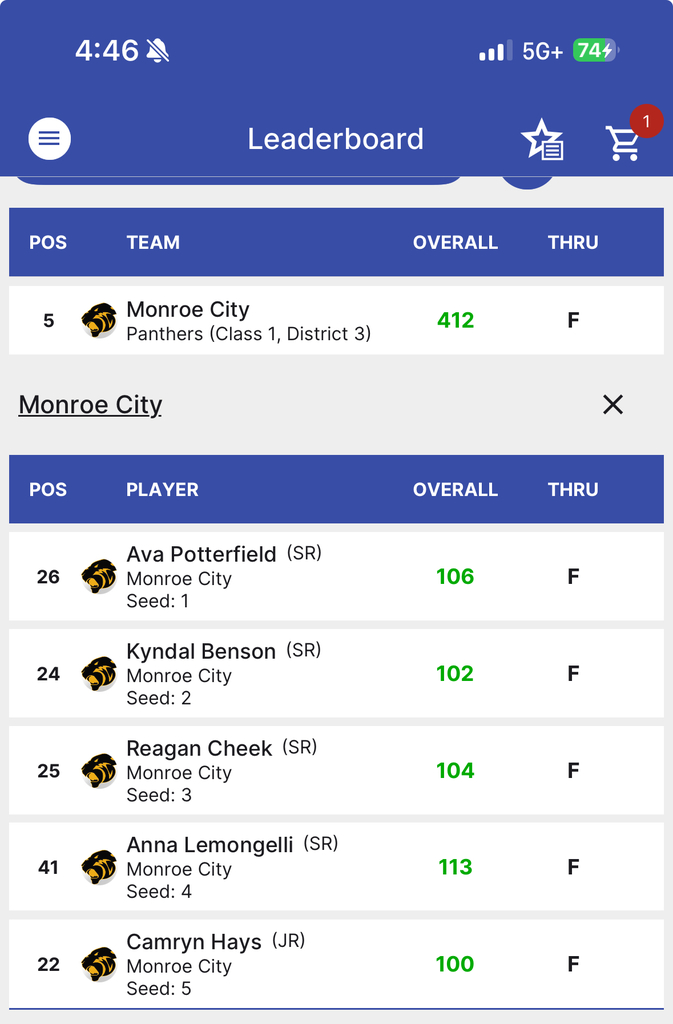Screen dimensions: 673x1024
Task: Open Kyndal Benson's player name
Action: pos(201,651)
